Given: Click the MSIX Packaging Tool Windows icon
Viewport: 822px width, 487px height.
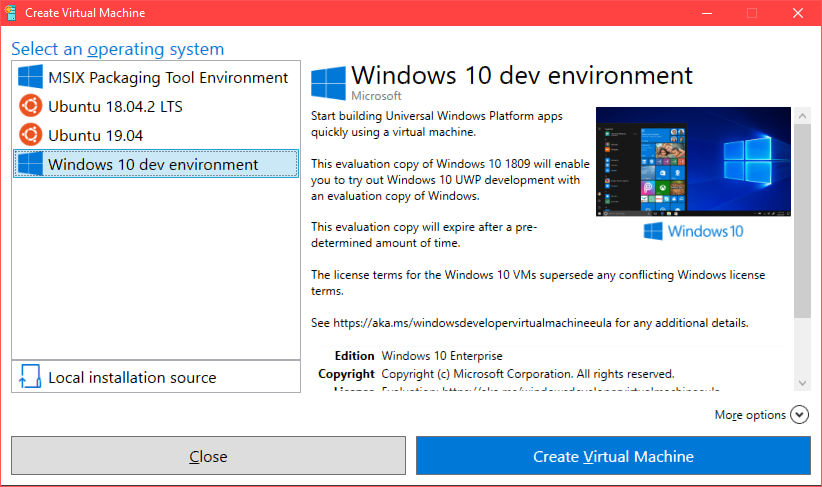Looking at the screenshot, I should click(31, 78).
